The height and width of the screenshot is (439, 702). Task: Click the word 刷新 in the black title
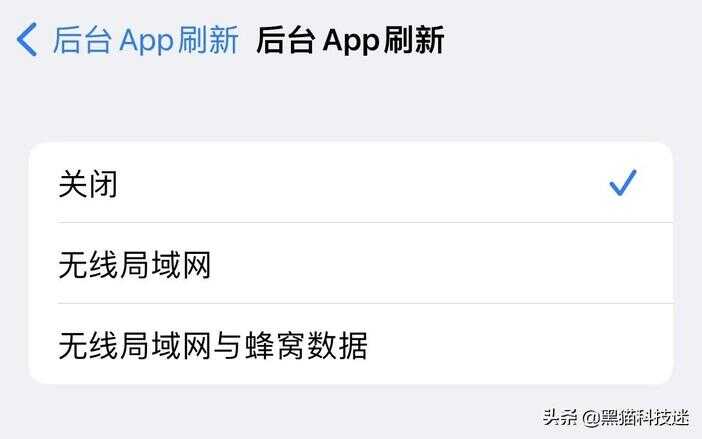click(x=414, y=40)
